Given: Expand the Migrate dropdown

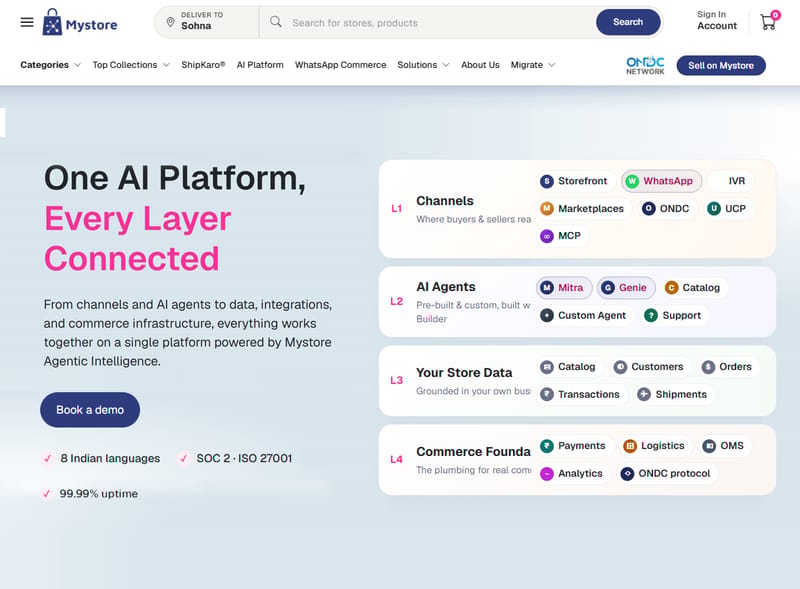Looking at the screenshot, I should [x=533, y=65].
